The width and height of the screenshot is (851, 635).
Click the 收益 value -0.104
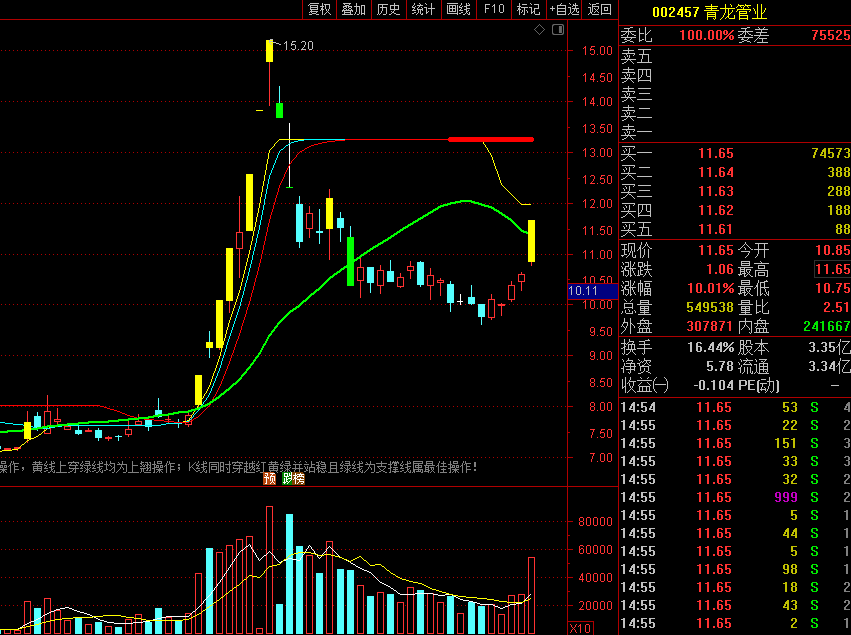click(x=714, y=385)
